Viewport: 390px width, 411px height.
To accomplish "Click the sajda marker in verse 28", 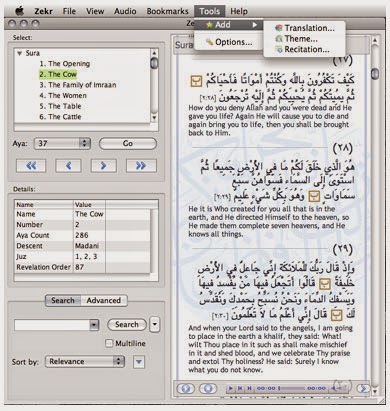I will tap(196, 81).
